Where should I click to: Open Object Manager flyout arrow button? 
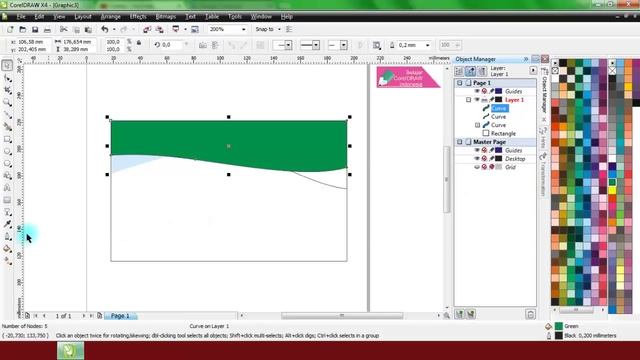[x=533, y=71]
